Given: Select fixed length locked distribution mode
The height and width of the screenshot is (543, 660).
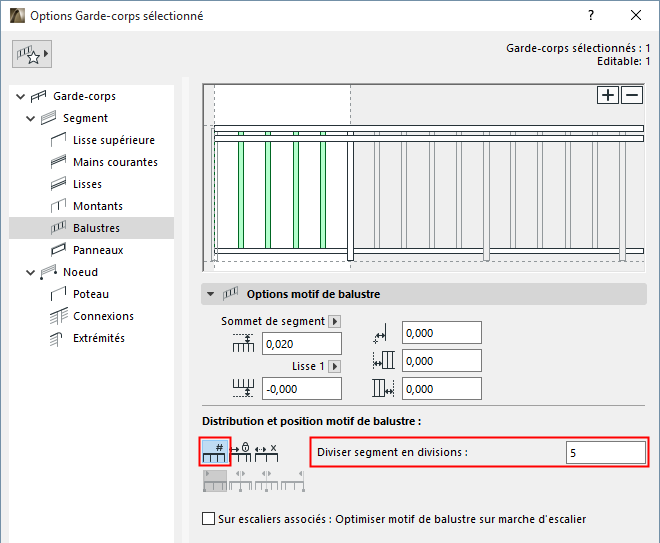Looking at the screenshot, I should pyautogui.click(x=241, y=452).
